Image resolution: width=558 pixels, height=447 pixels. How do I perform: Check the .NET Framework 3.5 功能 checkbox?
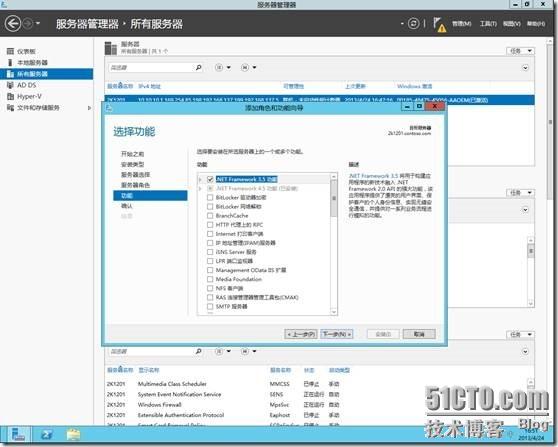pyautogui.click(x=210, y=179)
